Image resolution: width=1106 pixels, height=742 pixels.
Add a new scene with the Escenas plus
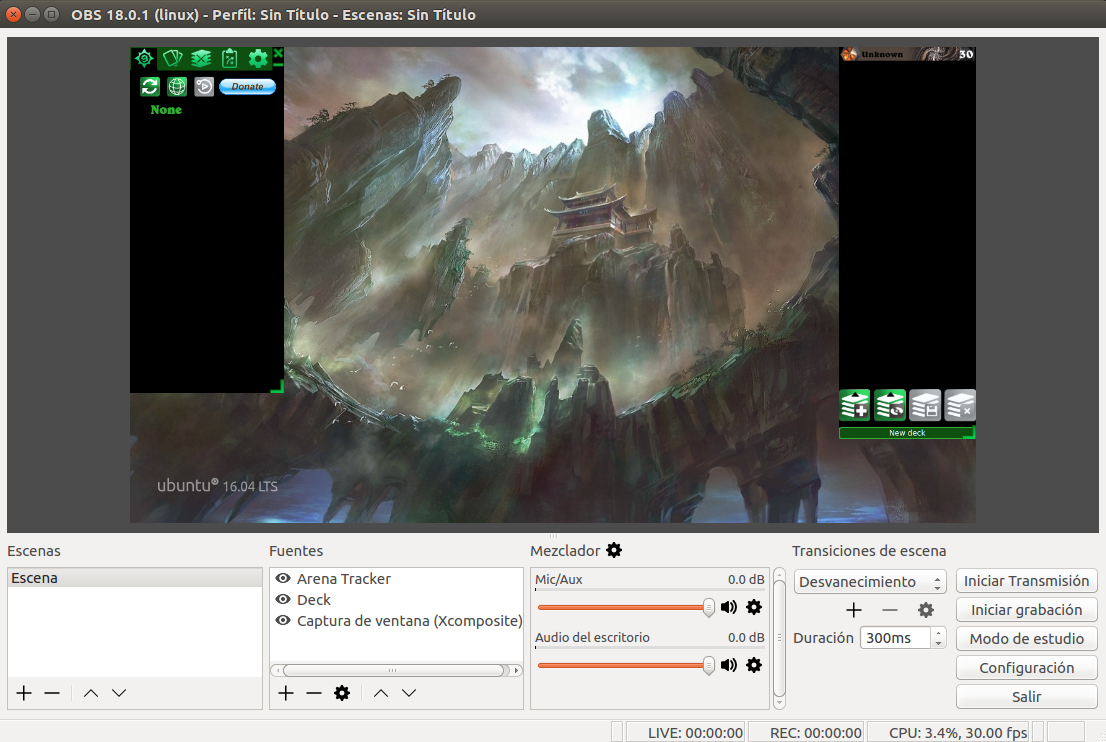pos(24,693)
